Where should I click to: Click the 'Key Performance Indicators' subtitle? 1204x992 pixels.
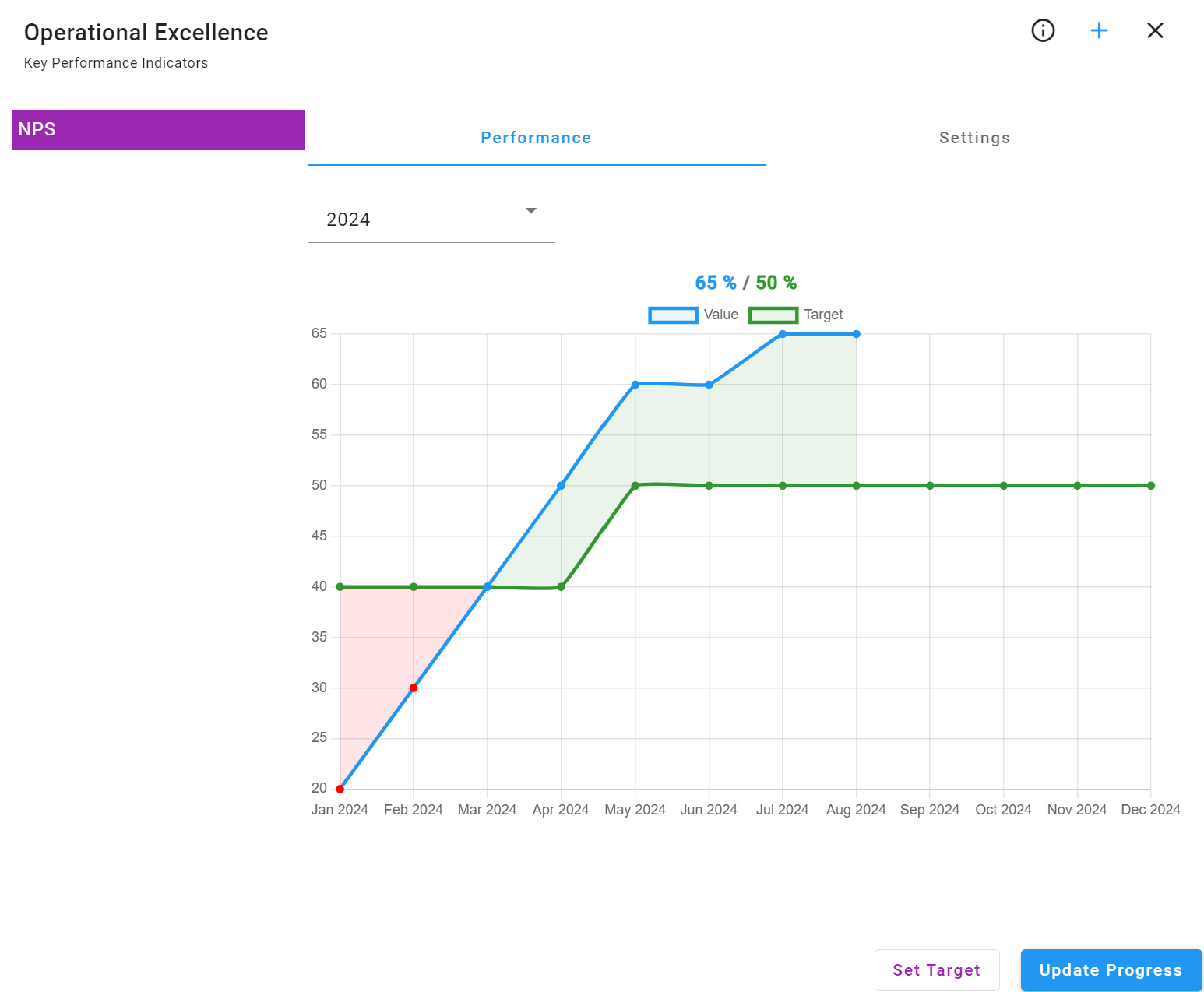tap(116, 63)
